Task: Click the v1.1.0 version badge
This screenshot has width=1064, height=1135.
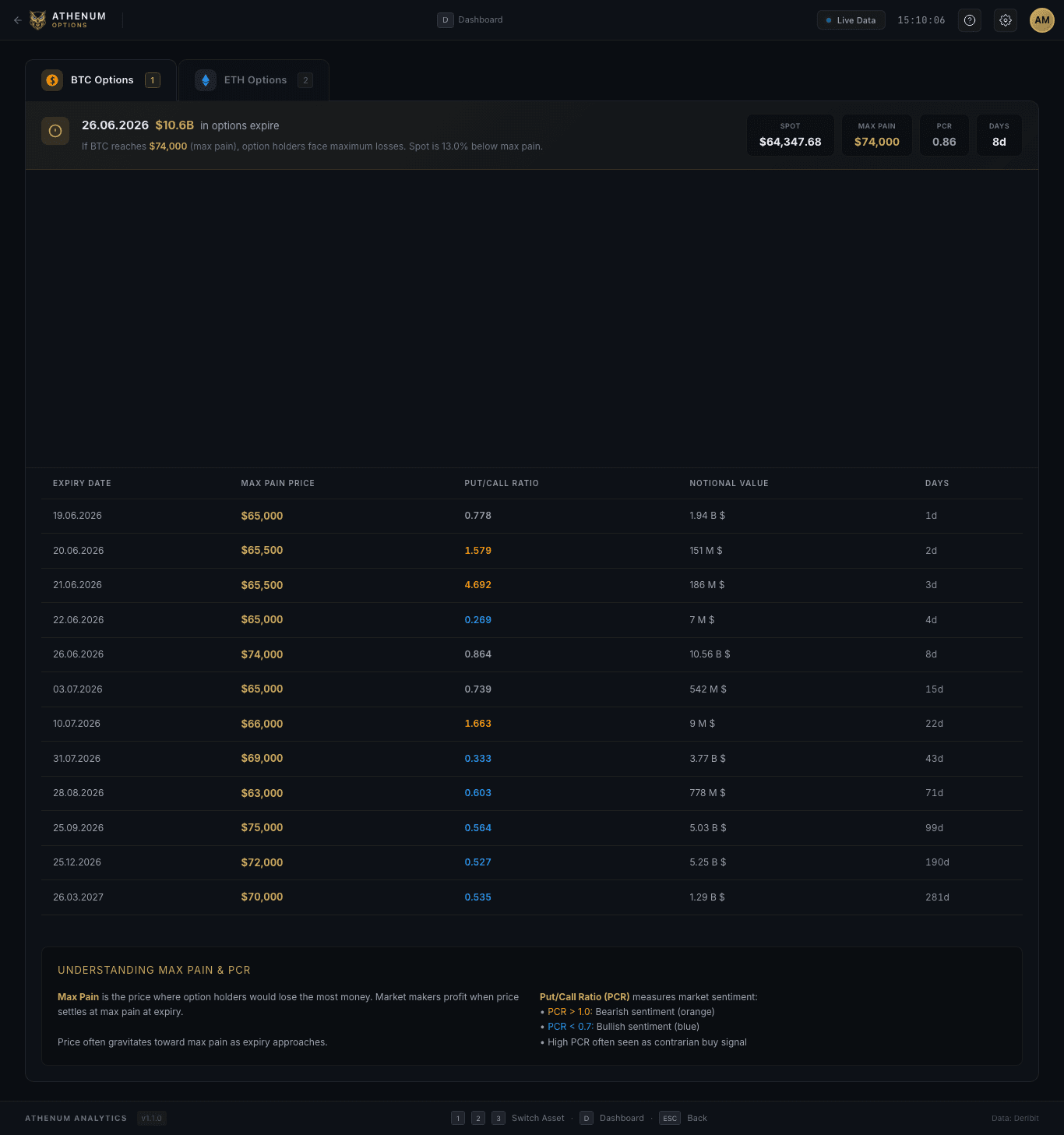Action: (x=152, y=1118)
